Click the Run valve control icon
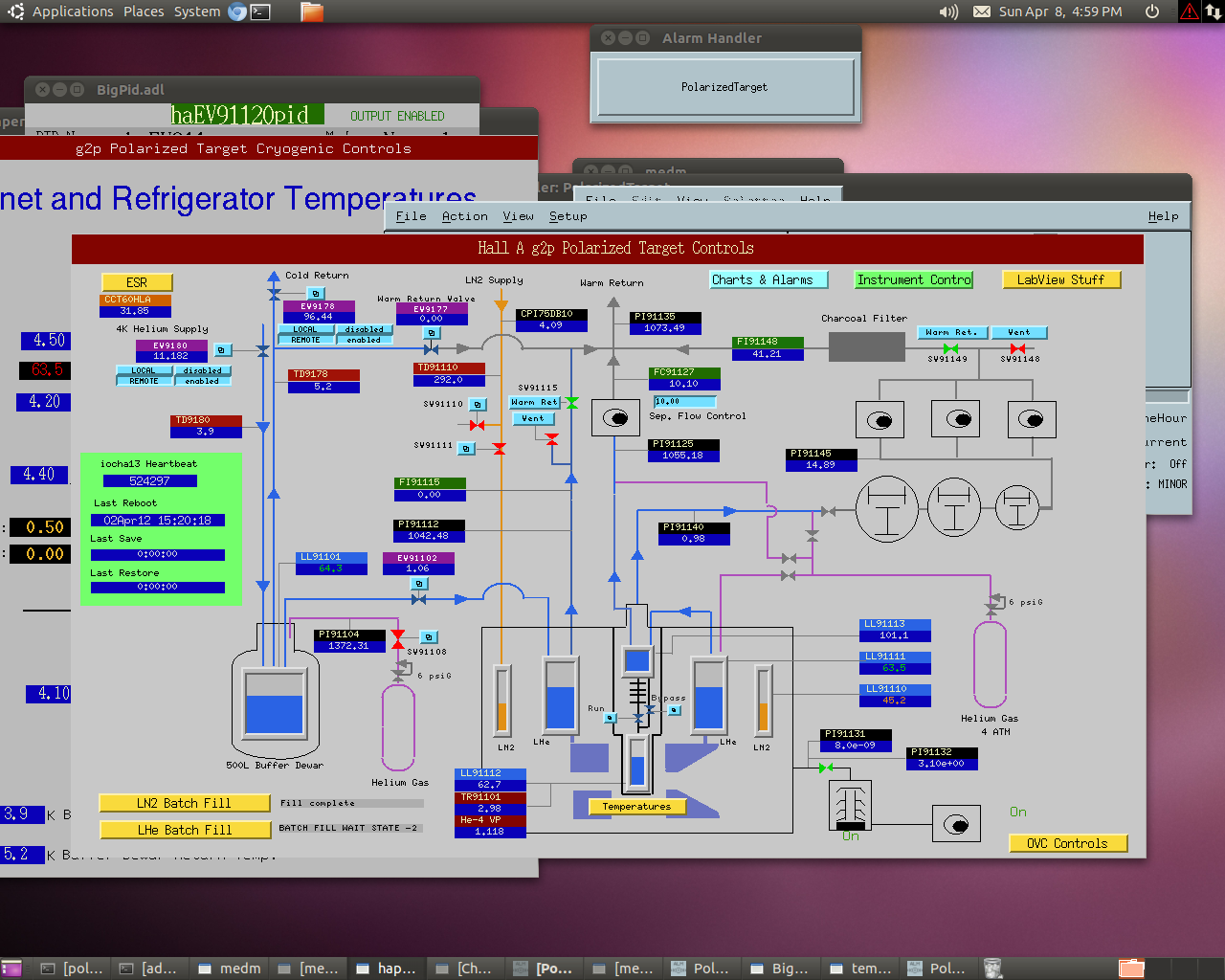Screen dimensions: 1225x980 [x=611, y=718]
